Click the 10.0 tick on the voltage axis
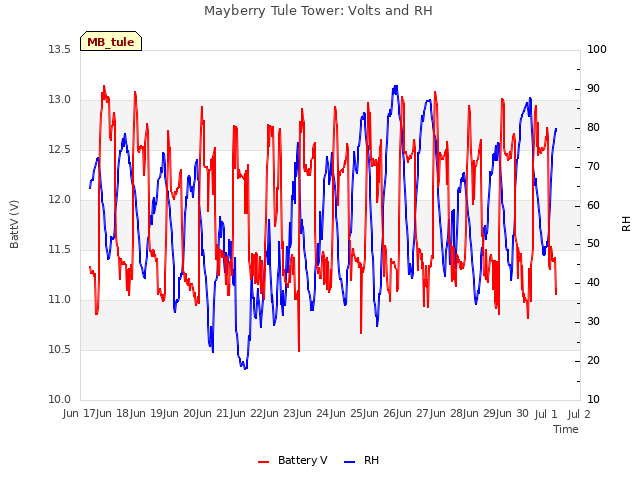Image resolution: width=640 pixels, height=480 pixels. [x=59, y=400]
